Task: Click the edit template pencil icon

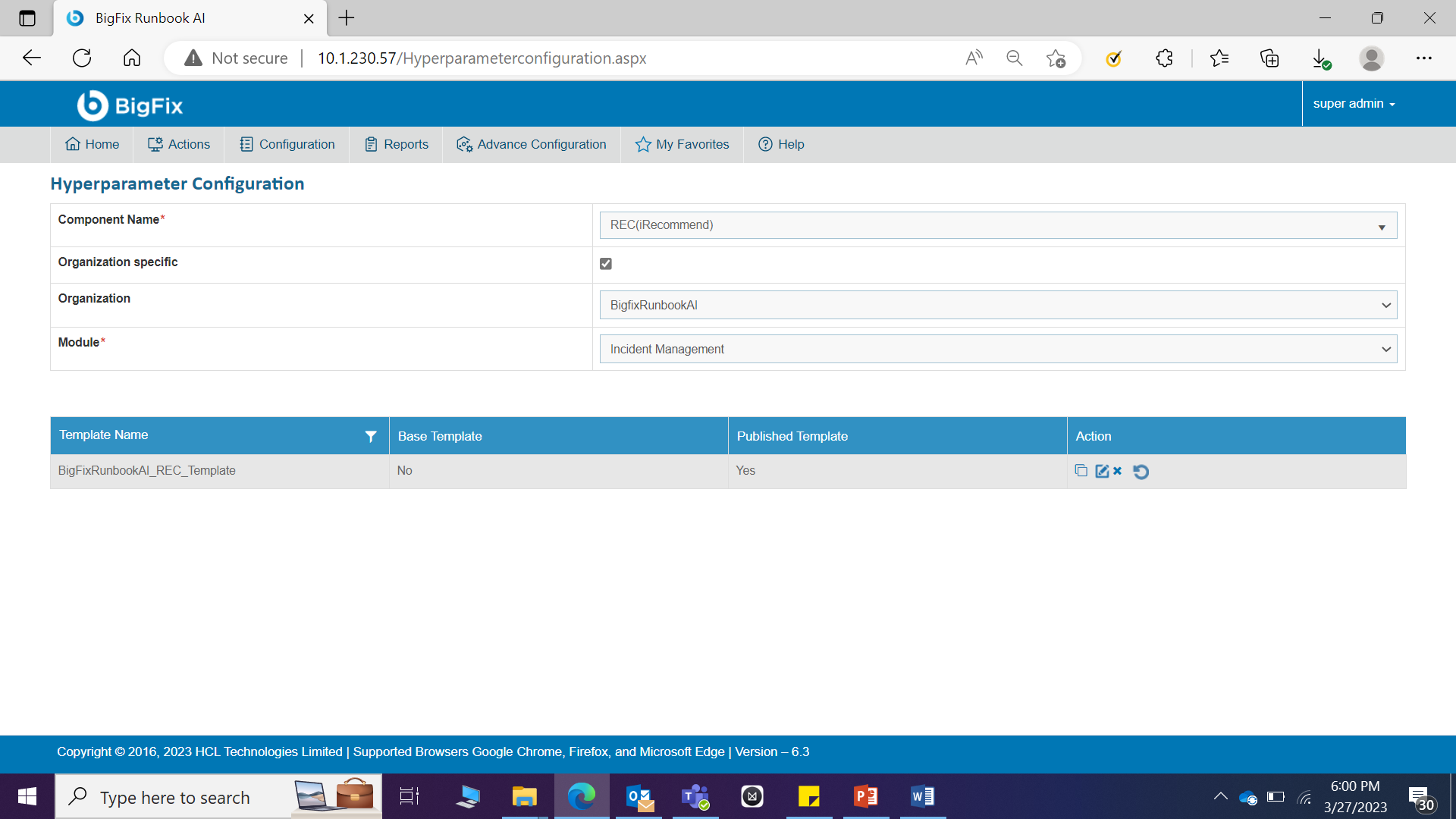Action: 1102,472
